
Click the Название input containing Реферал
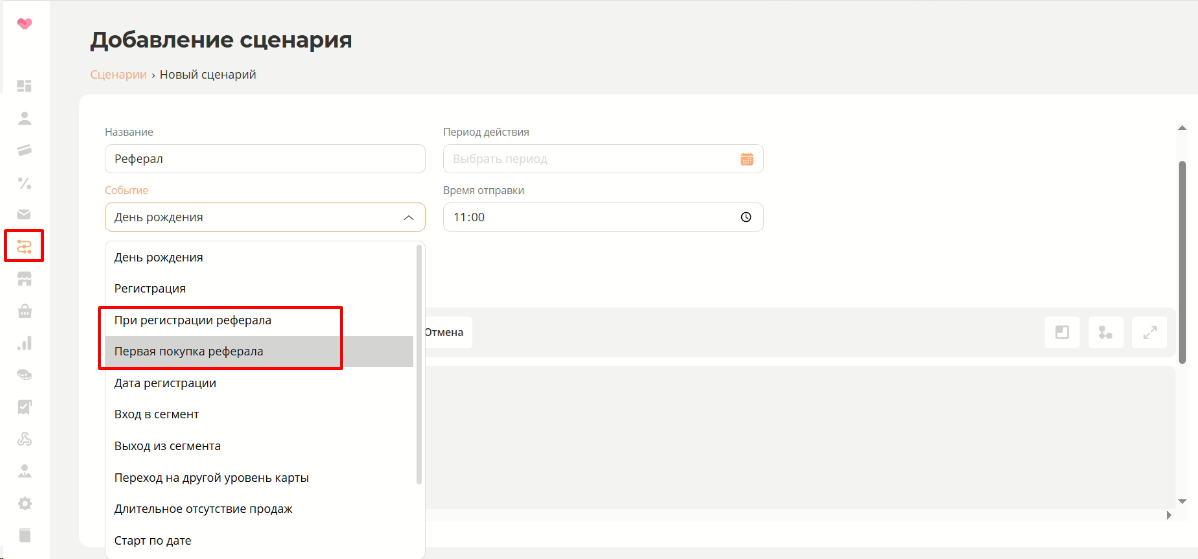tap(265, 159)
